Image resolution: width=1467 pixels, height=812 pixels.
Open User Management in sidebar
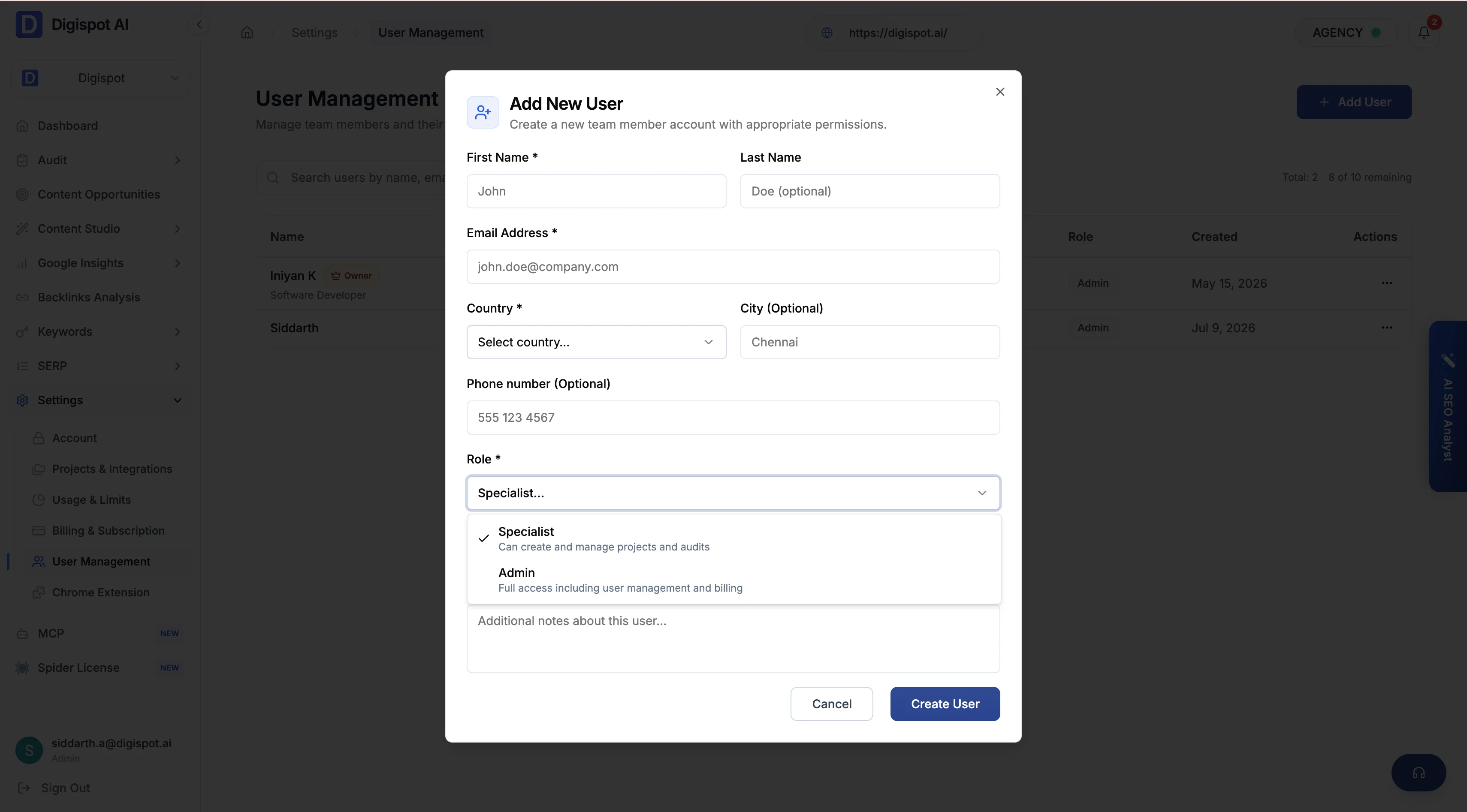101,562
